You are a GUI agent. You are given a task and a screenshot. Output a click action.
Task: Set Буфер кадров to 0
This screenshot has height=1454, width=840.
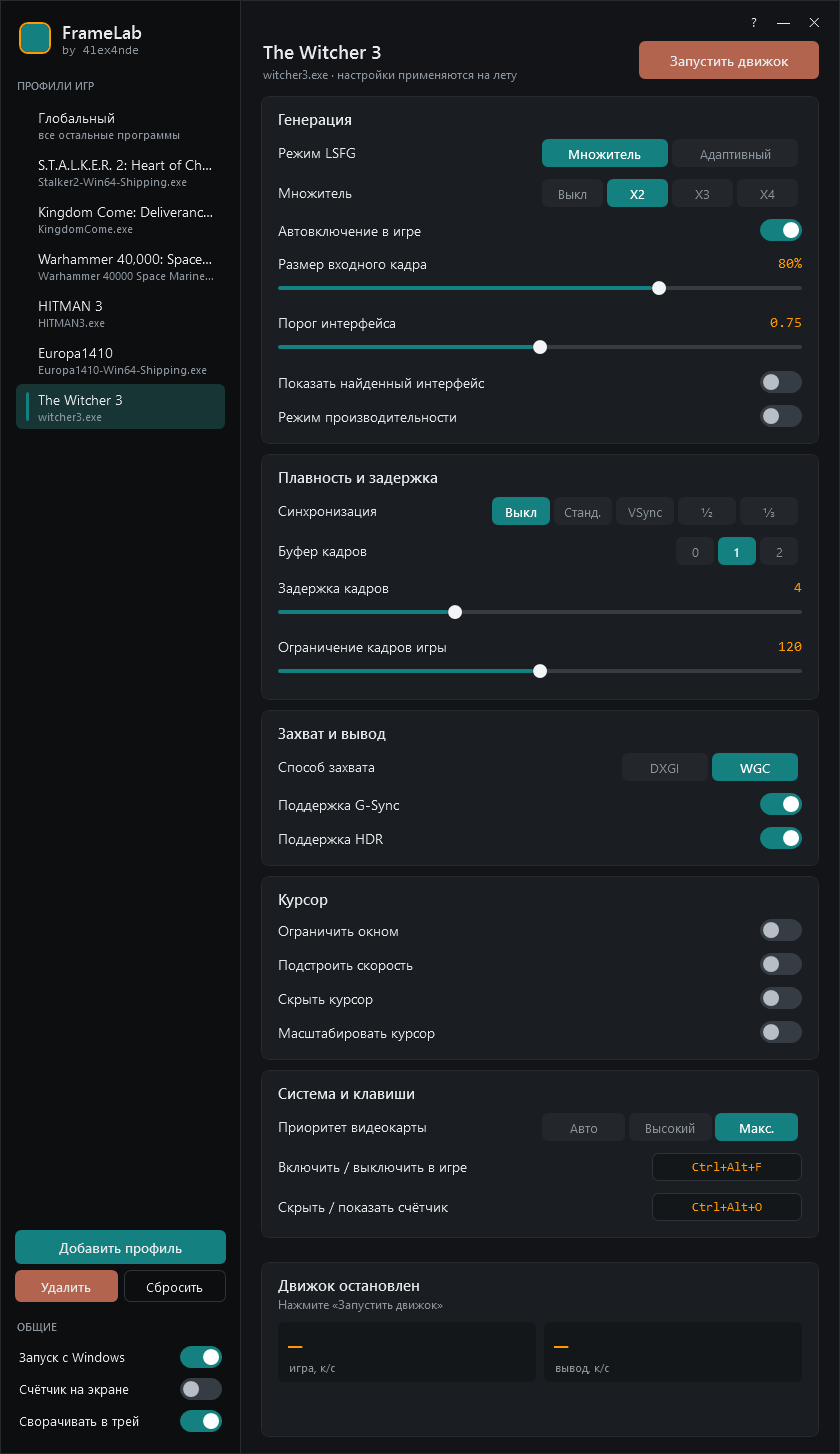tap(695, 552)
